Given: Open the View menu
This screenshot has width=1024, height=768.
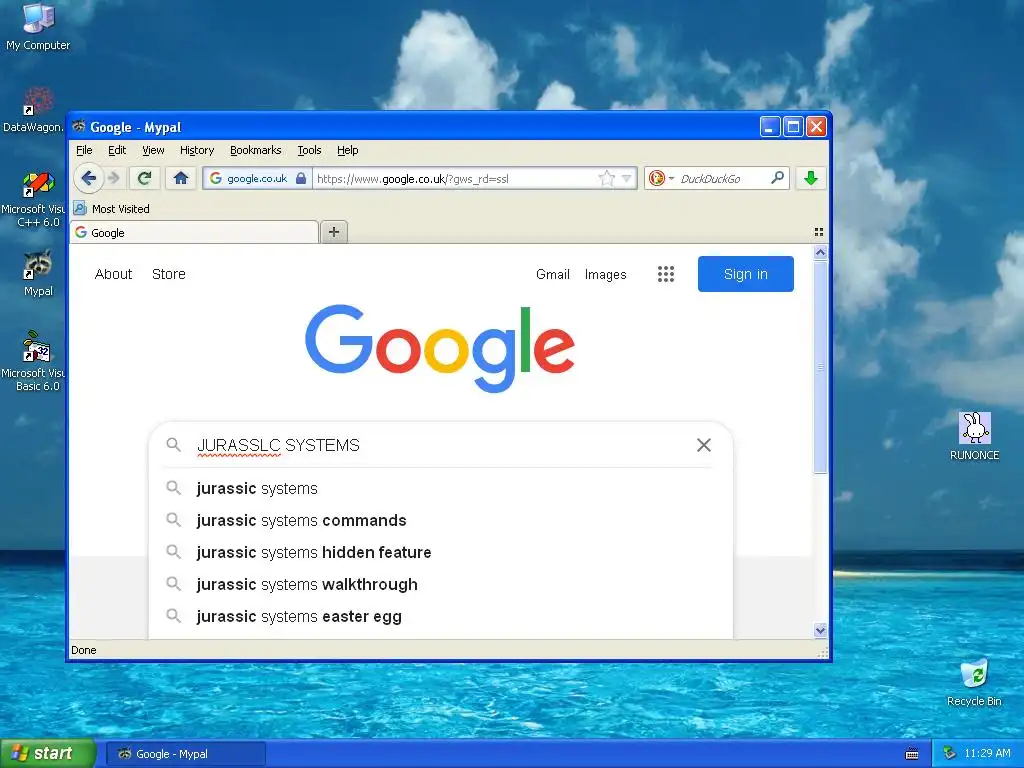Looking at the screenshot, I should click(x=153, y=150).
